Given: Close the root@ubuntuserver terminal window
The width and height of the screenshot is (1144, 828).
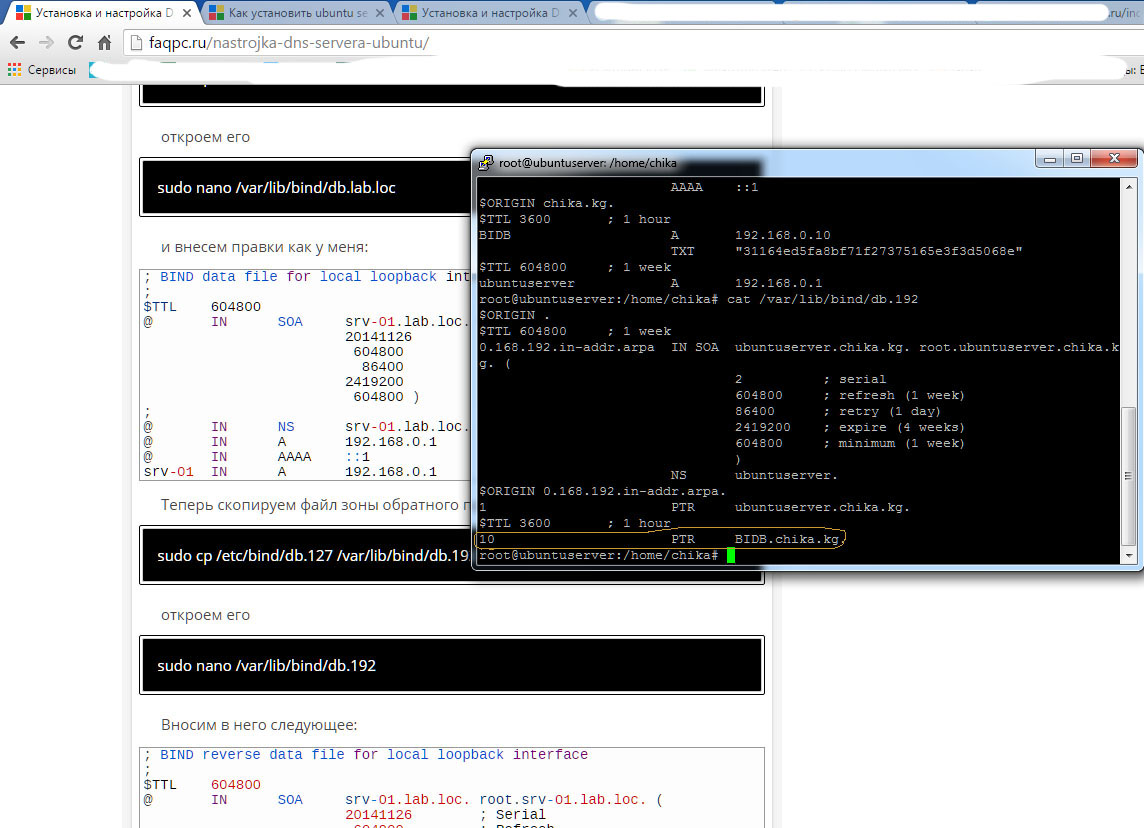Looking at the screenshot, I should click(1114, 158).
